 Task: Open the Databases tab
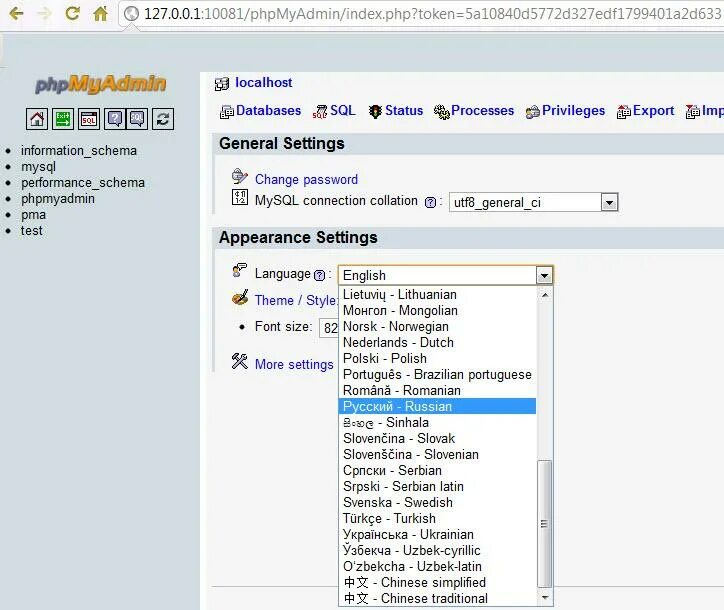pyautogui.click(x=261, y=111)
